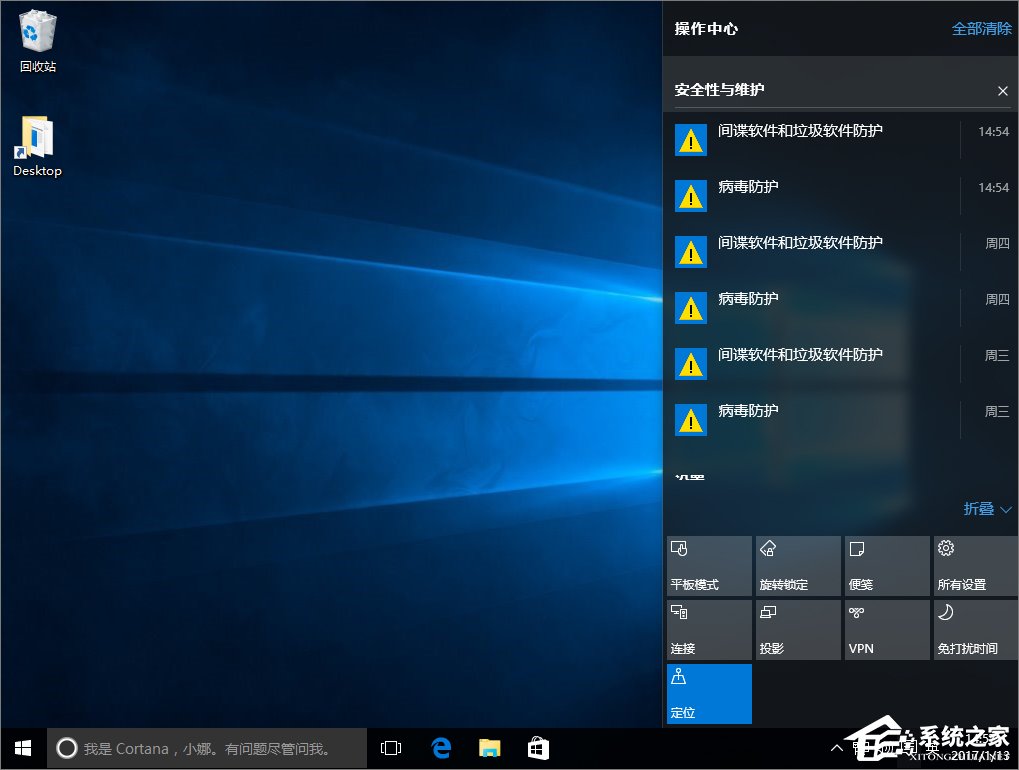Screen dimensions: 1019x770
Task: Open the Windows Store from taskbar
Action: tap(538, 747)
